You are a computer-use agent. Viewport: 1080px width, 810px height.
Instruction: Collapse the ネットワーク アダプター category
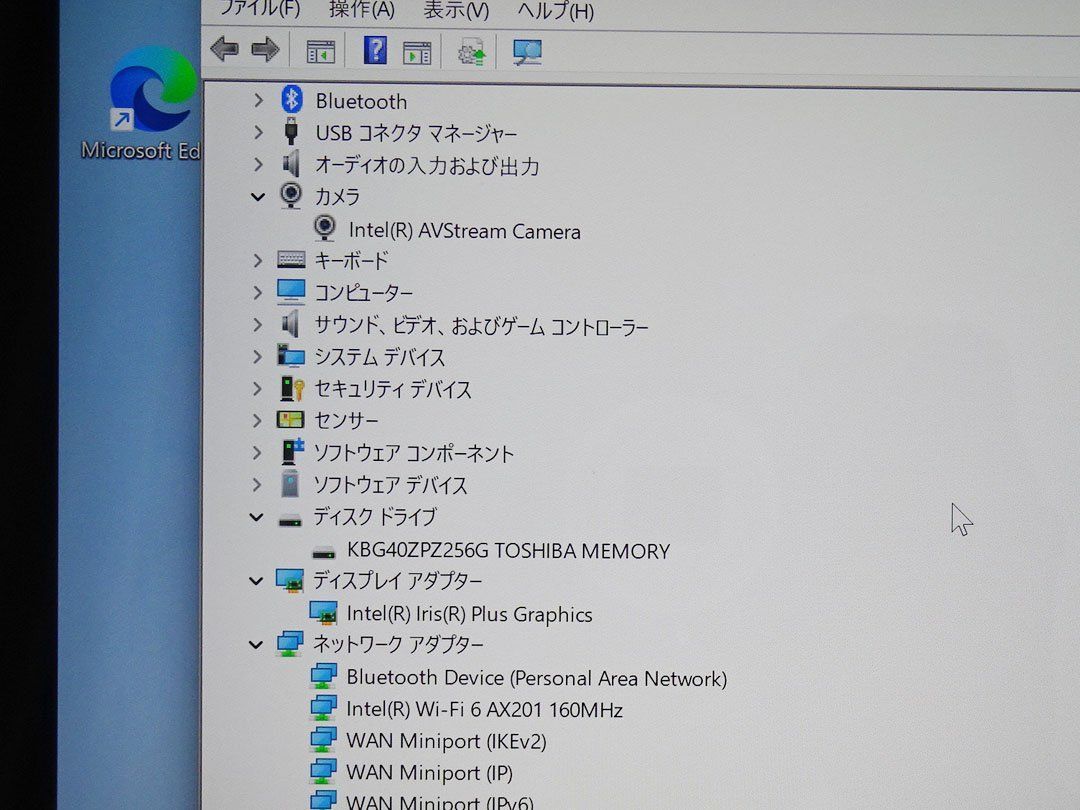coord(258,645)
